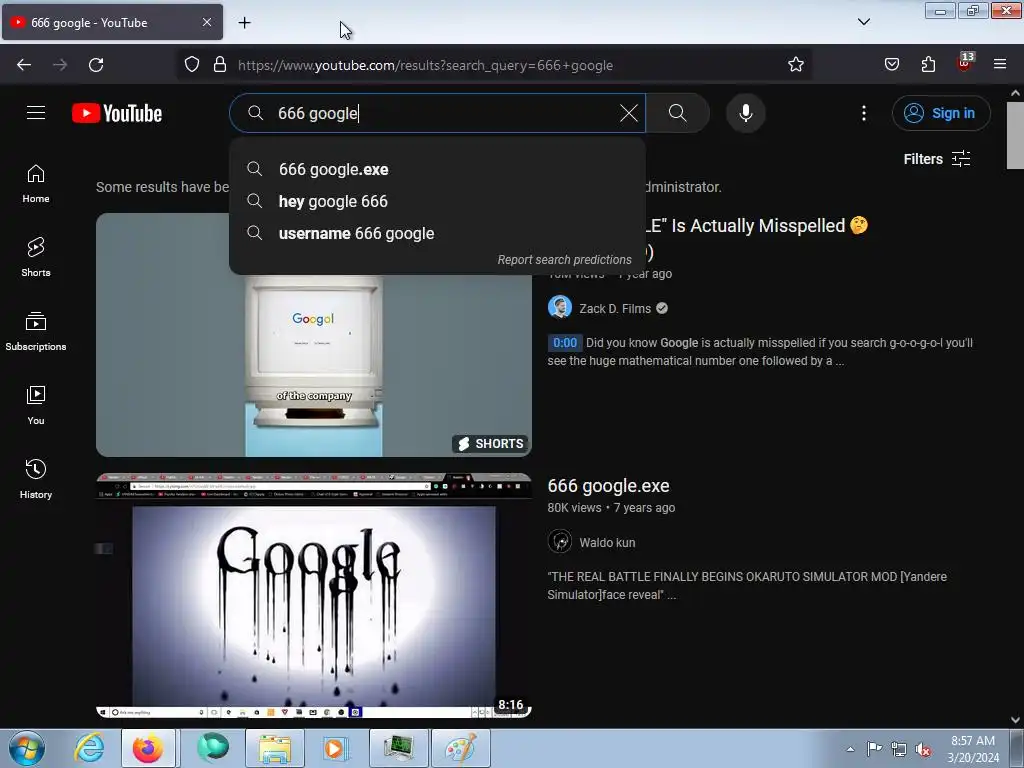Click scrollbar down arrow
Screen dimensions: 1024x768
point(1015,720)
